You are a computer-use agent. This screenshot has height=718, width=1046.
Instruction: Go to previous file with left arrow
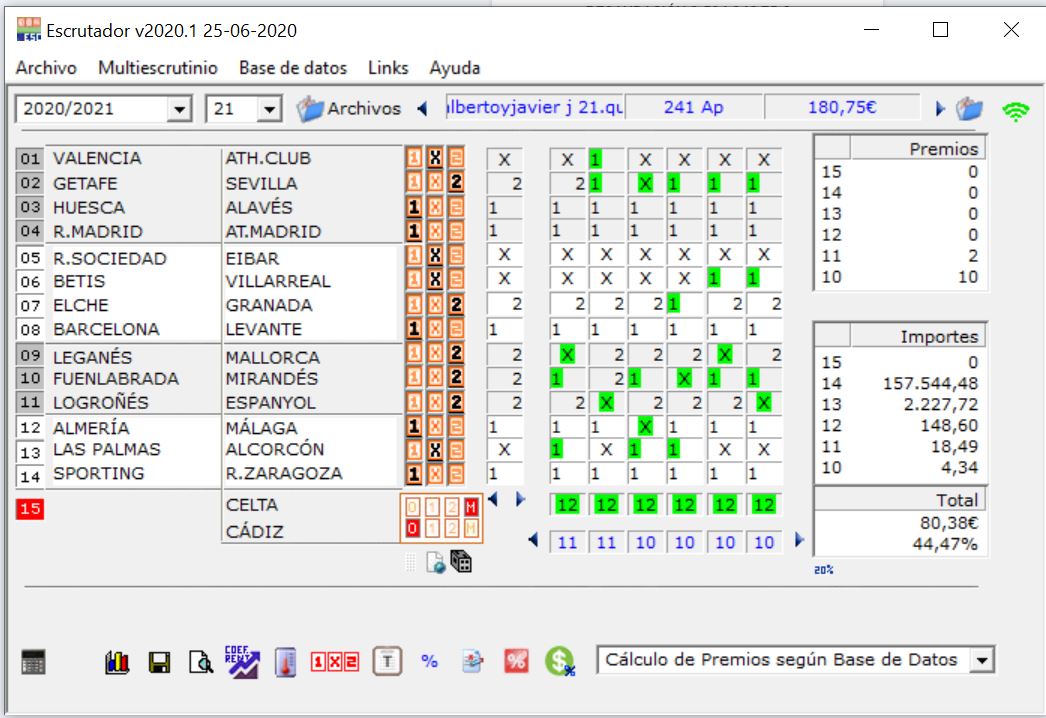422,108
